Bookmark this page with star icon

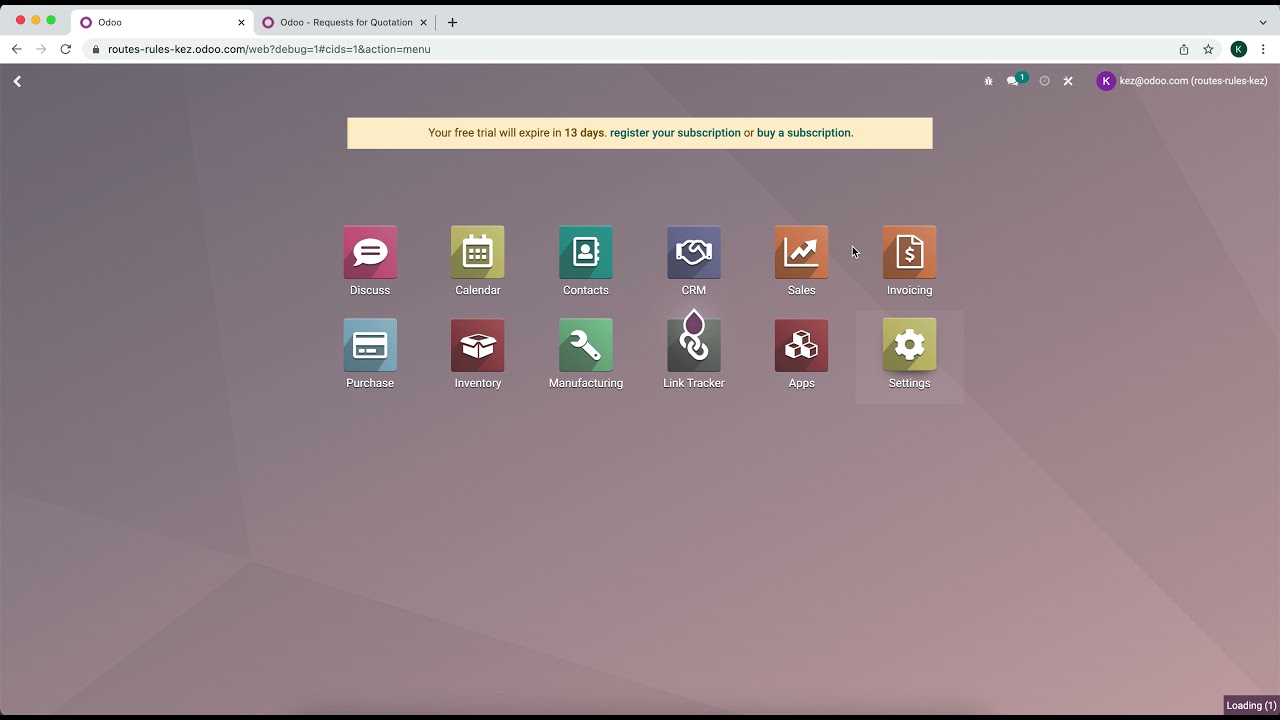tap(1208, 49)
